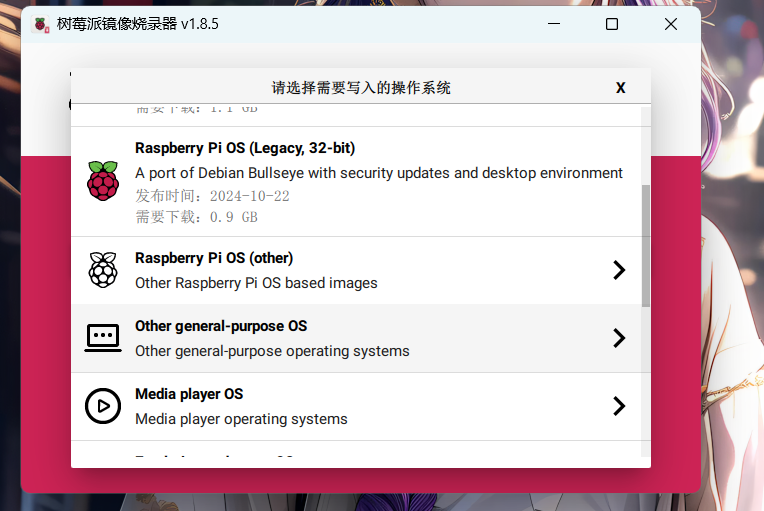Click release date 2024-10-22 line
The image size is (764, 511).
(x=212, y=196)
